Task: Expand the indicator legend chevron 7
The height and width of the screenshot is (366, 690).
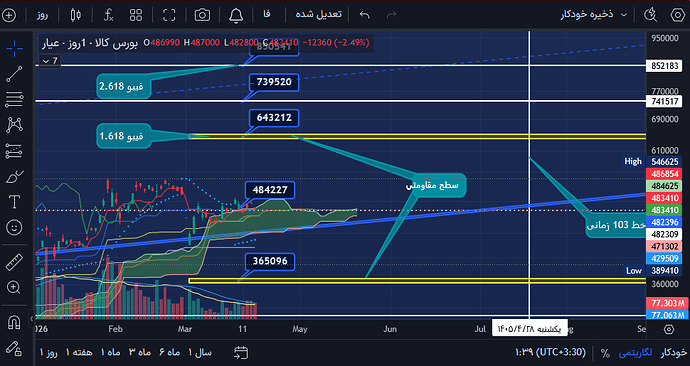Action: click(x=50, y=61)
